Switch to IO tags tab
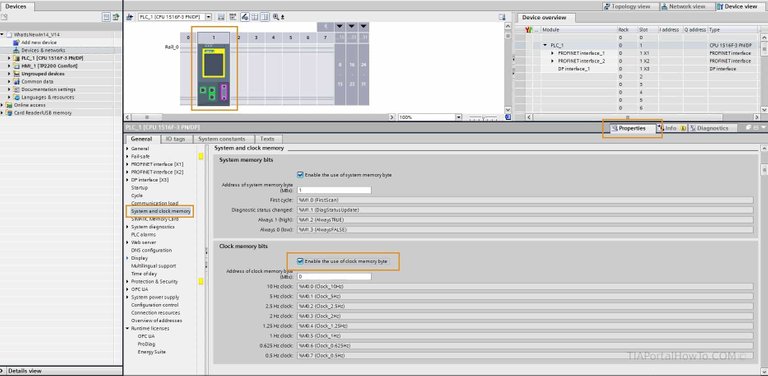Screen dimensions: 768x376 point(175,139)
